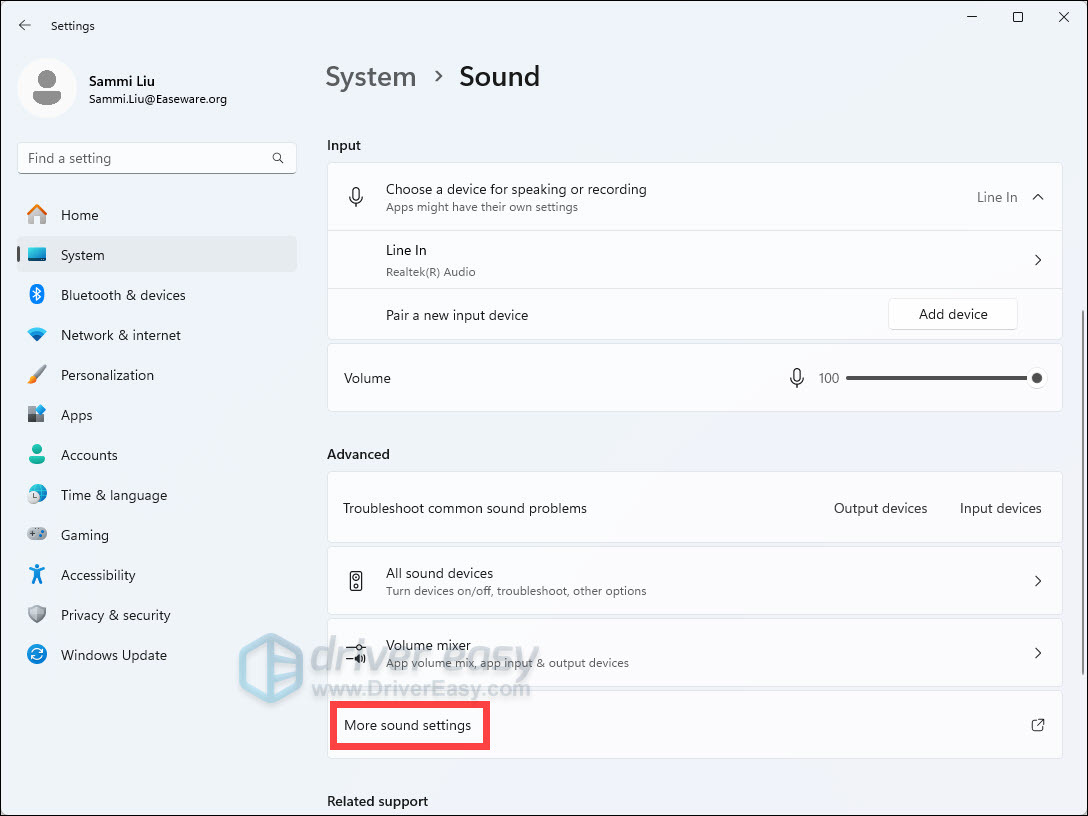Open the More sound settings external link icon
Viewport: 1088px width, 816px height.
[1038, 725]
